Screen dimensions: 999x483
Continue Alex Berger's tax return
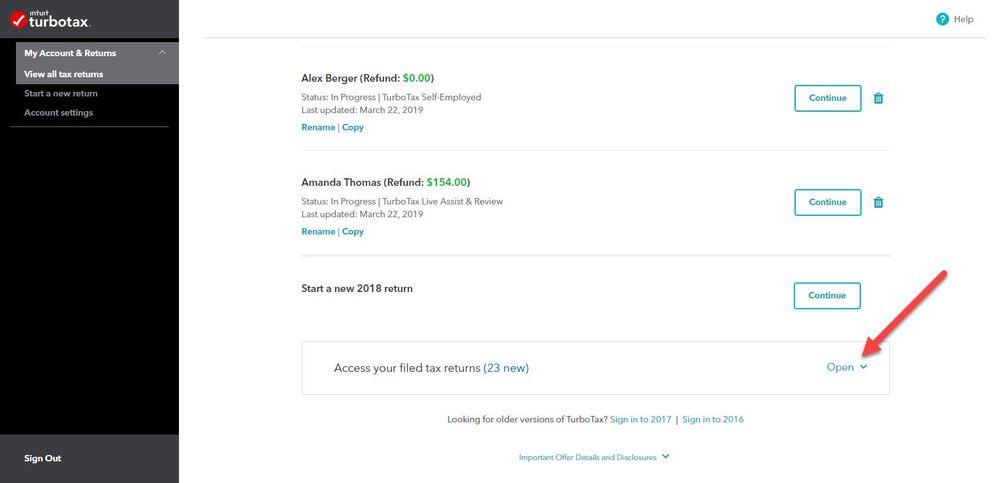pyautogui.click(x=828, y=98)
